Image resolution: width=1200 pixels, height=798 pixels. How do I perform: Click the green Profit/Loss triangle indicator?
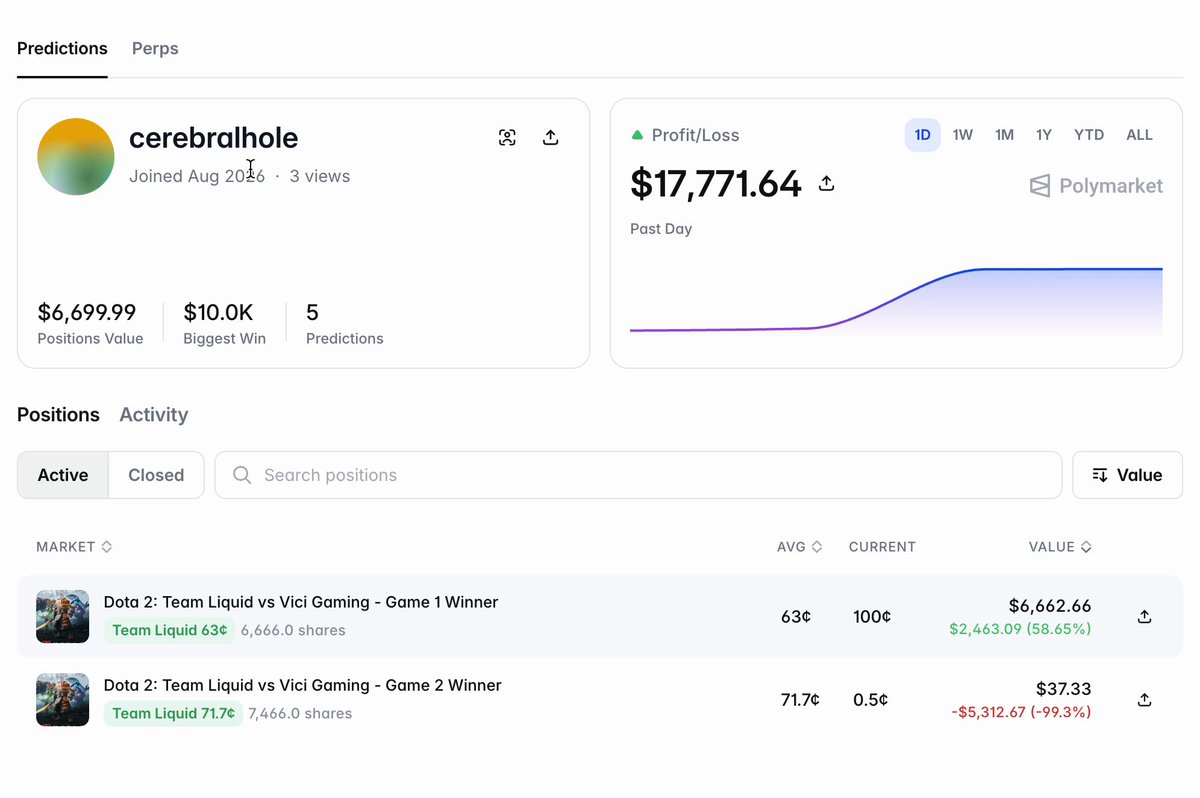click(x=637, y=135)
